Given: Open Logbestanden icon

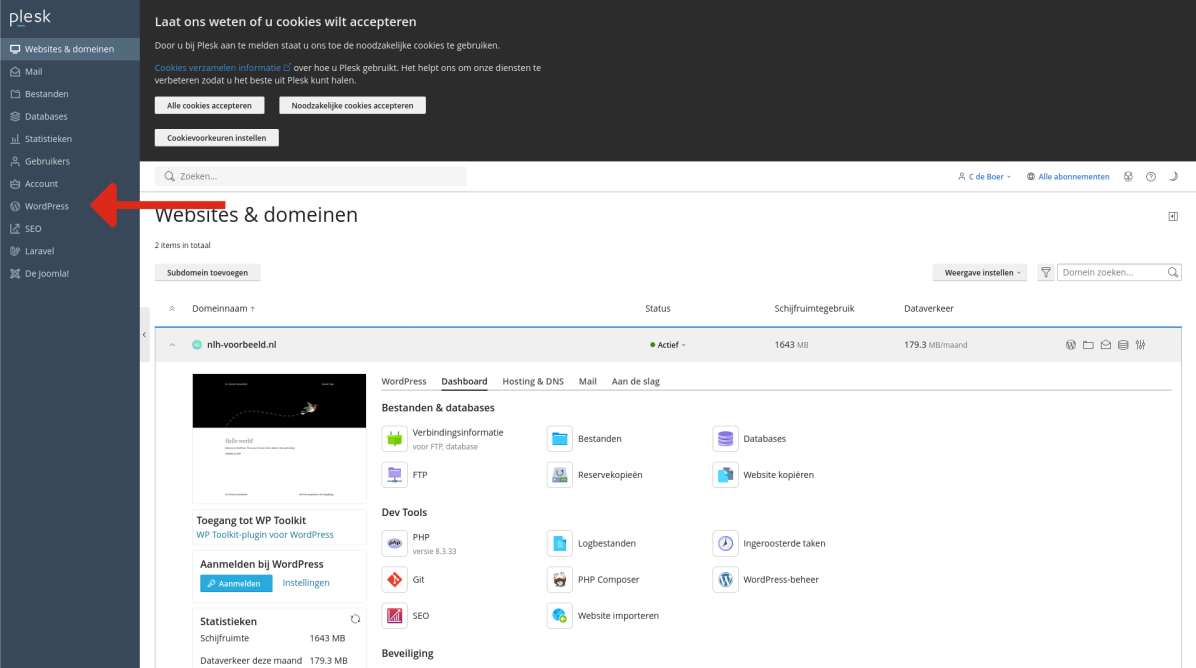Looking at the screenshot, I should 560,543.
